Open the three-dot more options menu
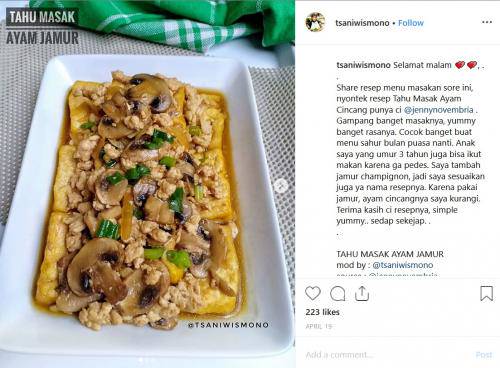The height and width of the screenshot is (368, 500). [x=487, y=22]
